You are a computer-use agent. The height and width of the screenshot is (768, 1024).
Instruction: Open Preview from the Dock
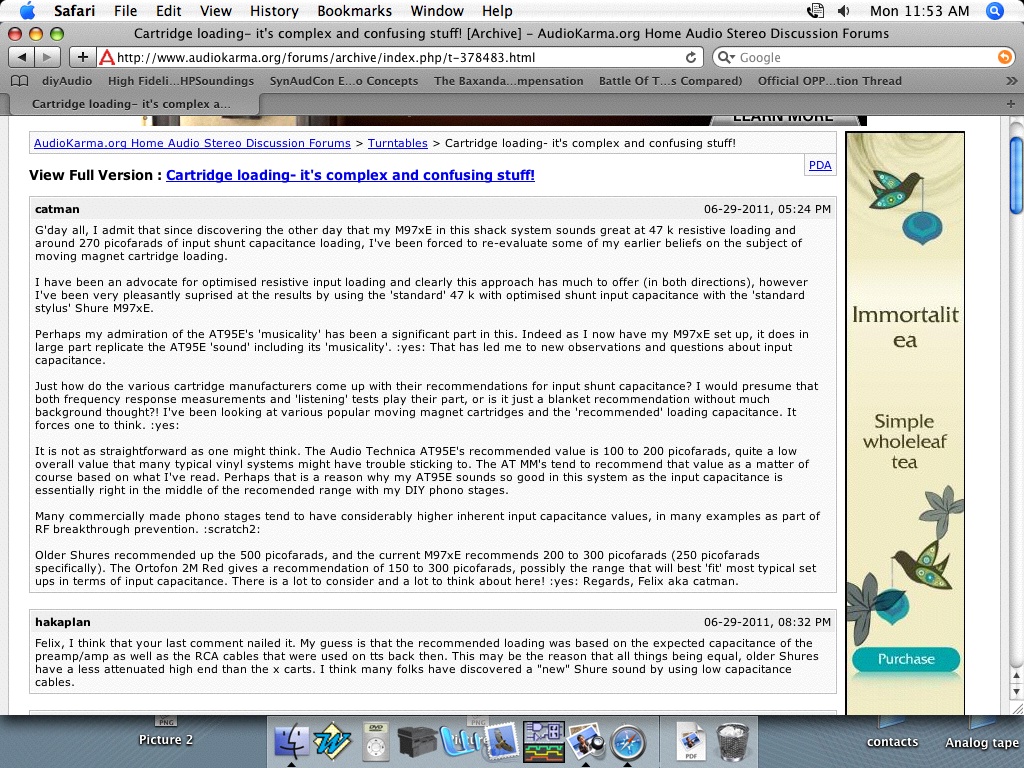[x=586, y=741]
